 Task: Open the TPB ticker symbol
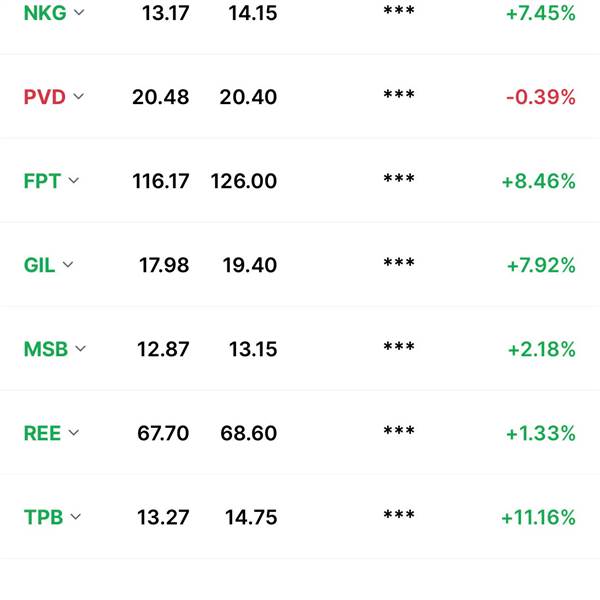43,517
